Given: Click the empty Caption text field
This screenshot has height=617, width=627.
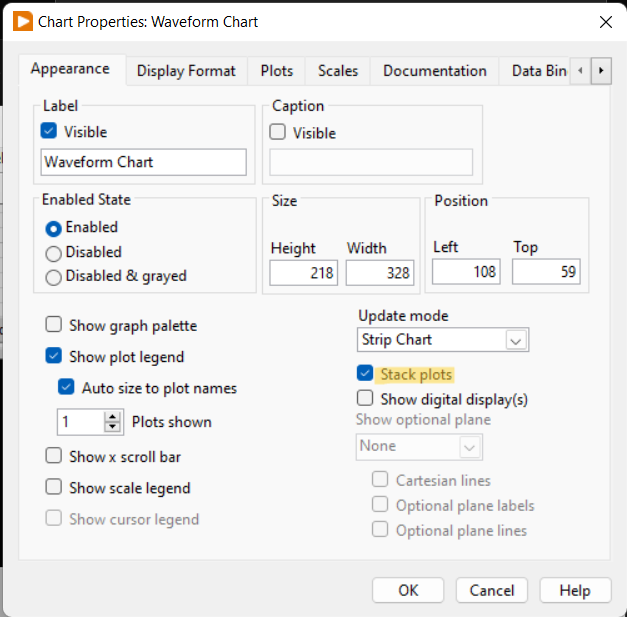Looking at the screenshot, I should coord(371,162).
